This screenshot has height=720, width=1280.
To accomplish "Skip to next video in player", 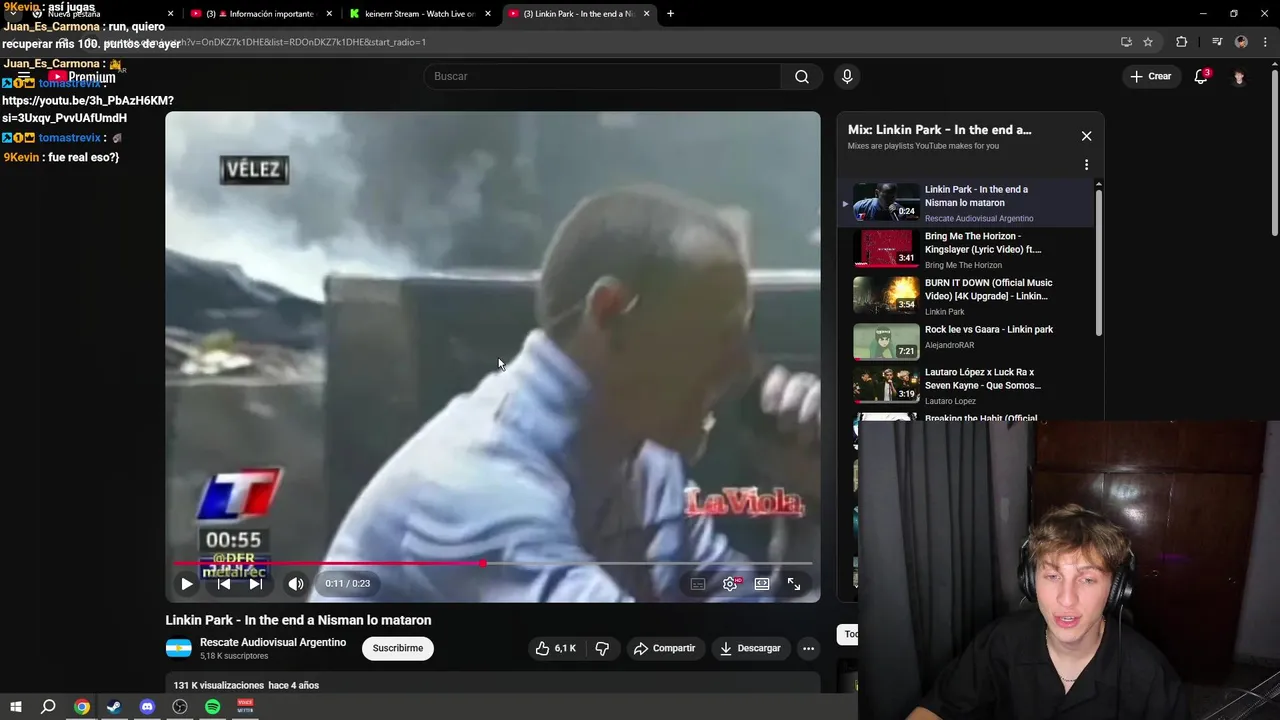I will click(256, 584).
